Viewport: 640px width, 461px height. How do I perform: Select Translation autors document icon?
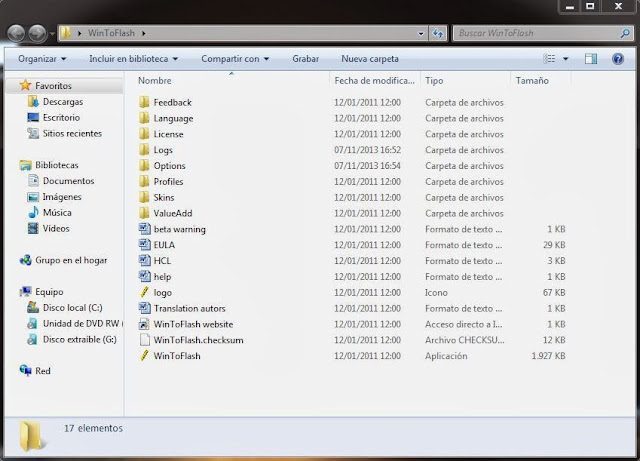coord(144,308)
